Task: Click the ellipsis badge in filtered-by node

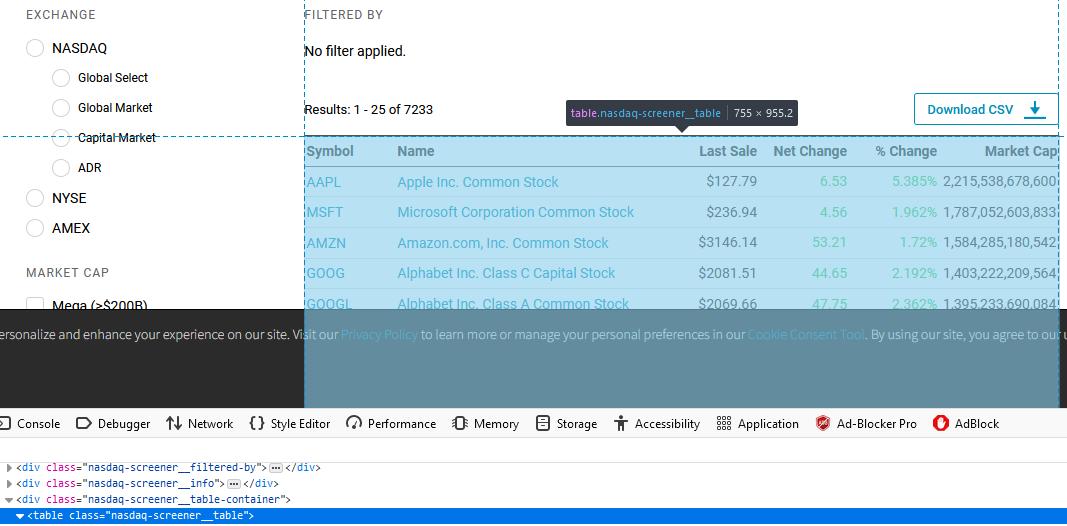Action: click(276, 467)
